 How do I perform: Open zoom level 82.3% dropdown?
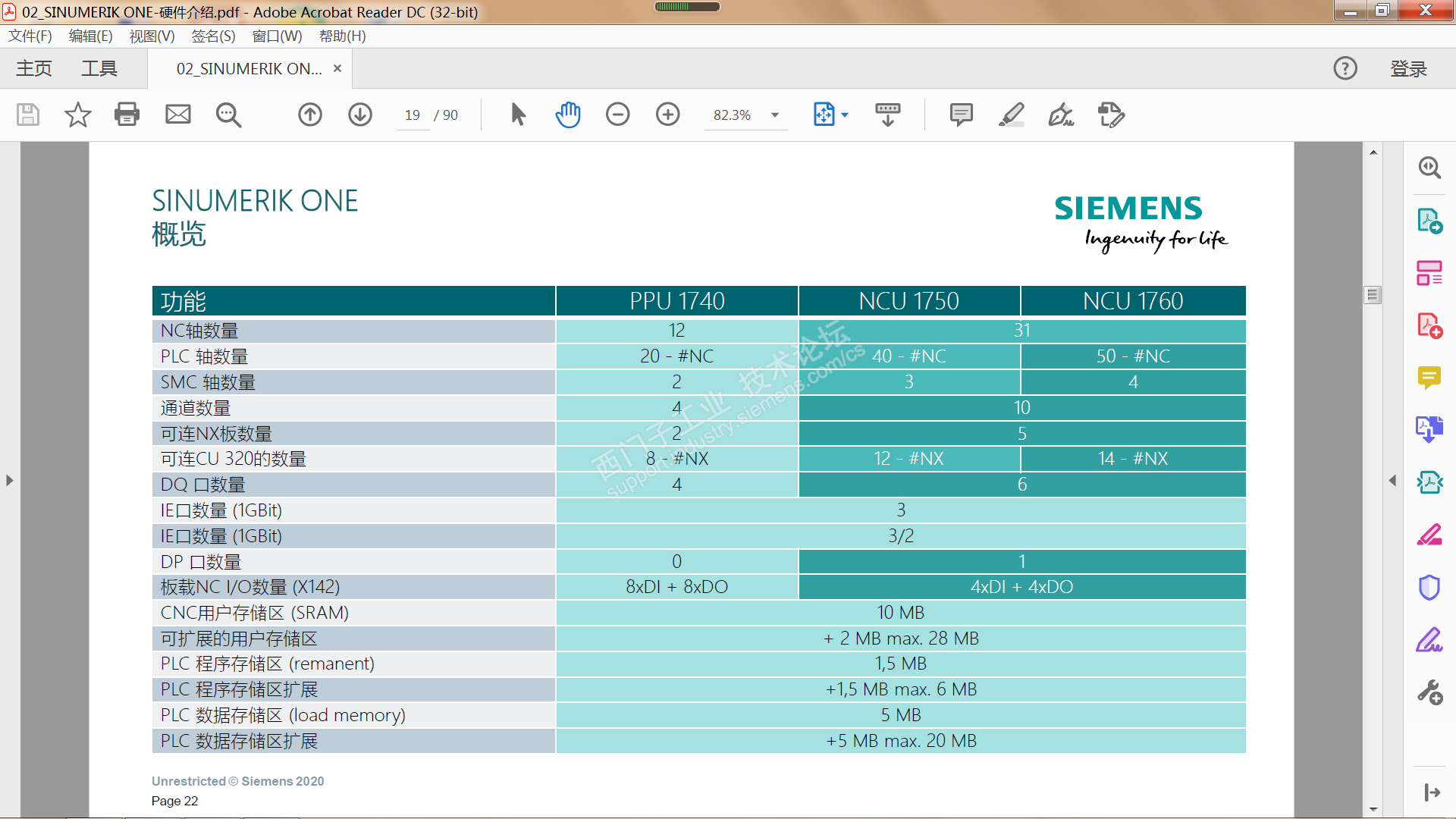pos(775,115)
